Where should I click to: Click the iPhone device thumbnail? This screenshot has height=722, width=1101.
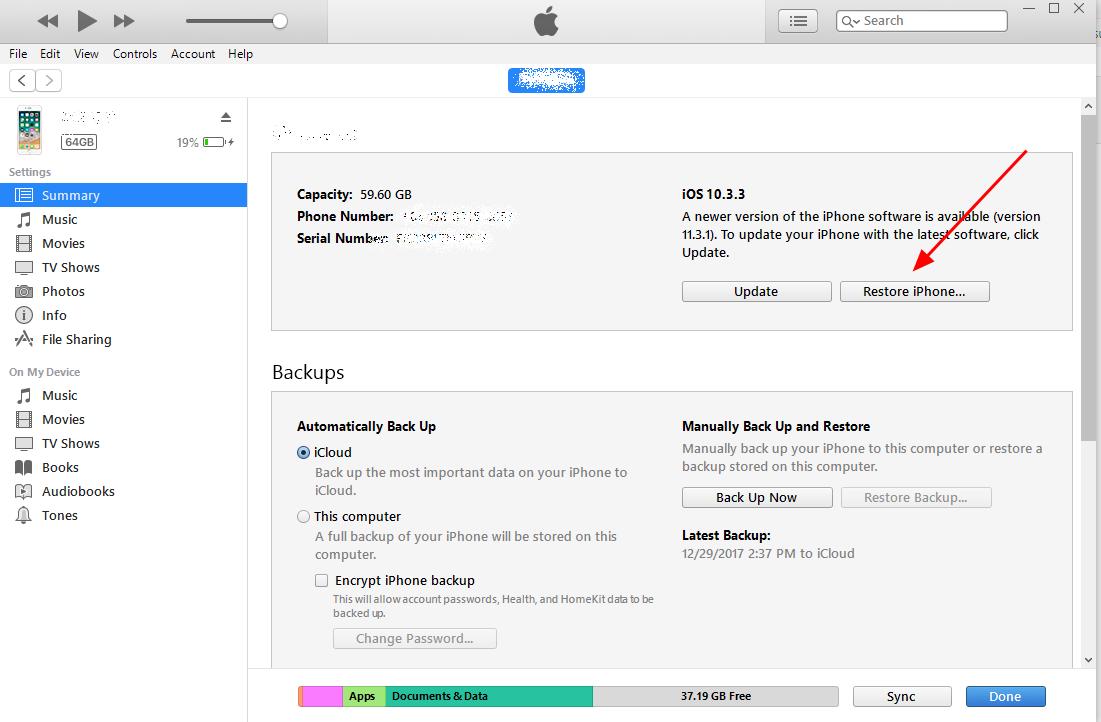(29, 130)
